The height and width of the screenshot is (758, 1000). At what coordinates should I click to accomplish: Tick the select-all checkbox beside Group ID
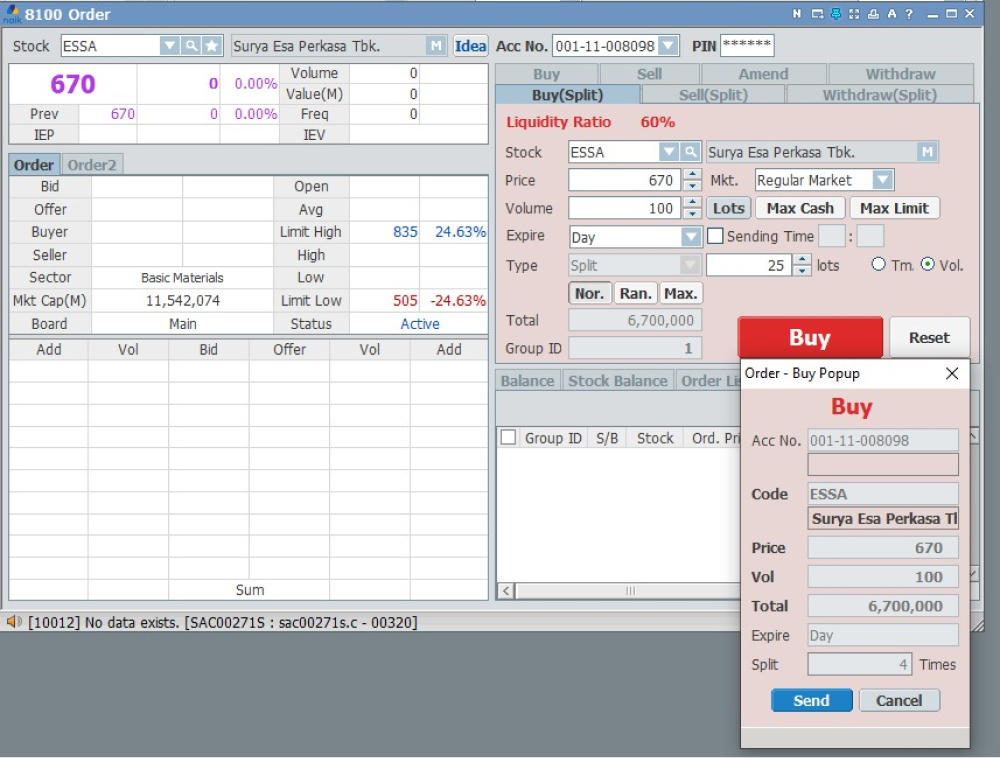509,438
